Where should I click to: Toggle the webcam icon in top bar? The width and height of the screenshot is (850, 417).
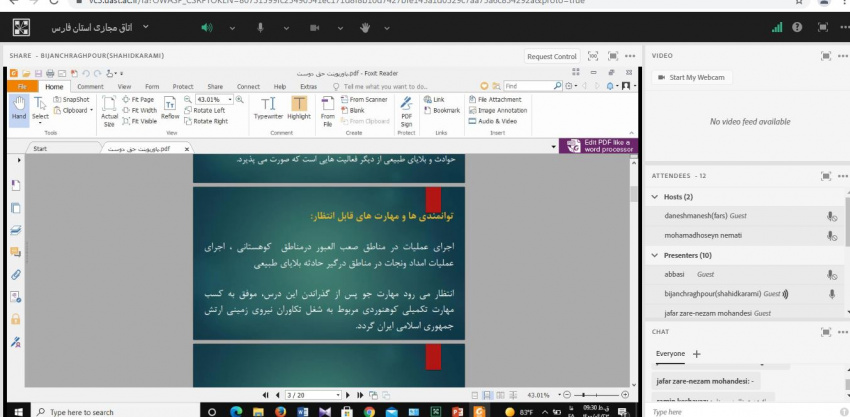314,28
